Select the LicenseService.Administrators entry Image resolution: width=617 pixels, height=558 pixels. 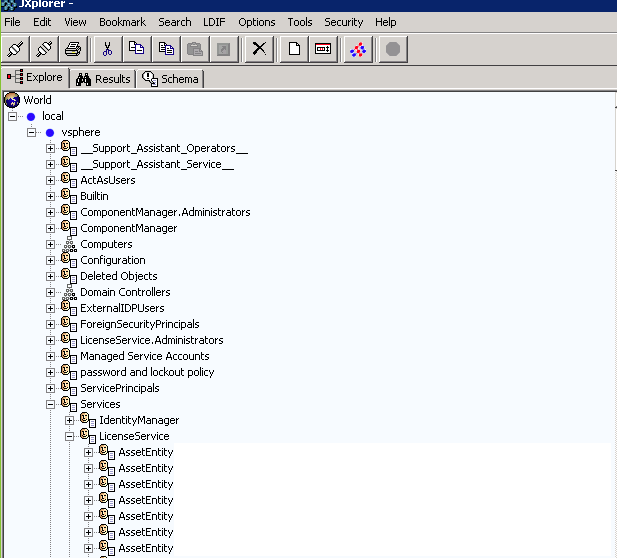pyautogui.click(x=152, y=340)
